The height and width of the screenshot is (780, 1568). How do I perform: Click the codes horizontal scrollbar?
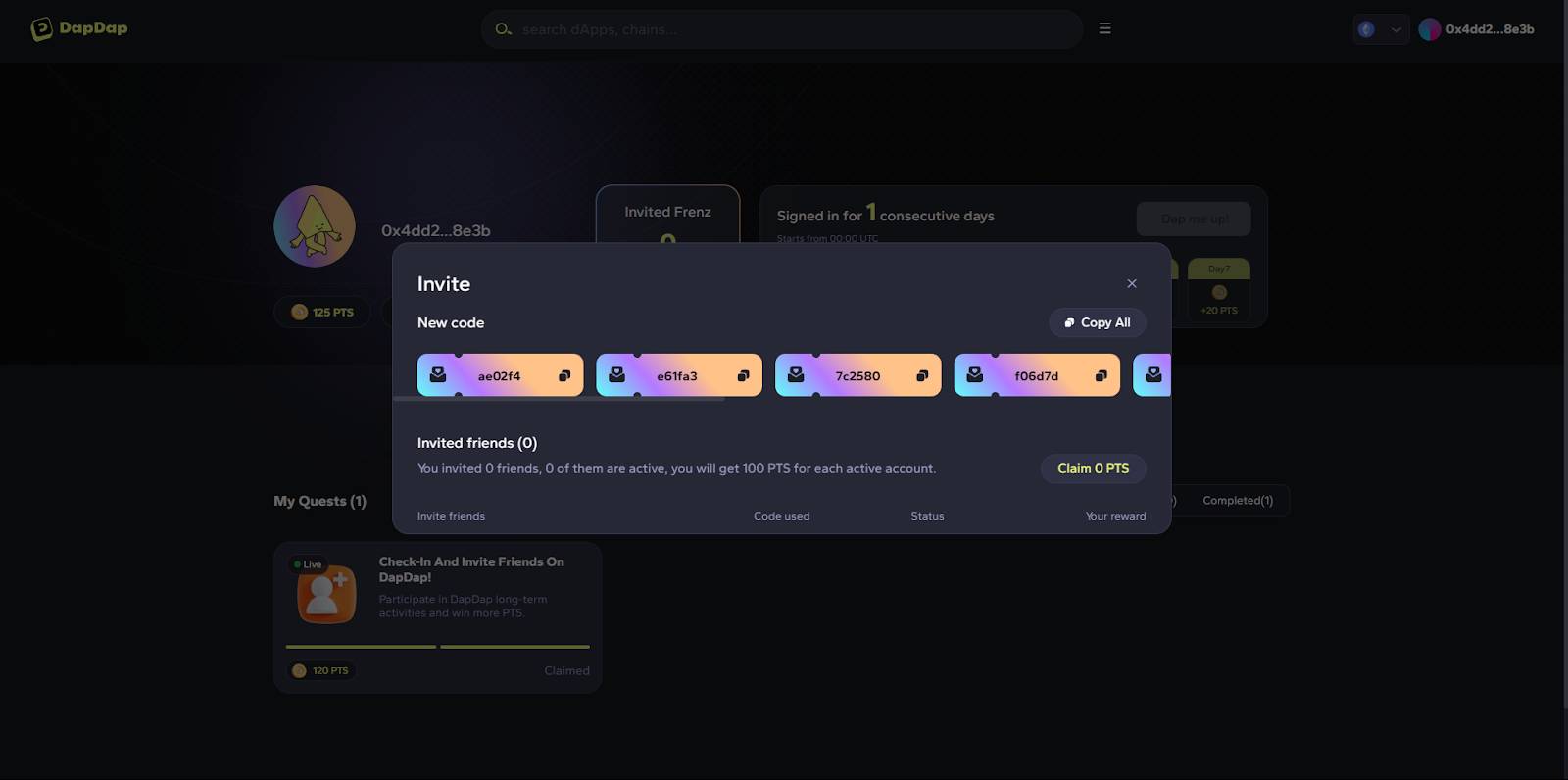click(x=559, y=399)
